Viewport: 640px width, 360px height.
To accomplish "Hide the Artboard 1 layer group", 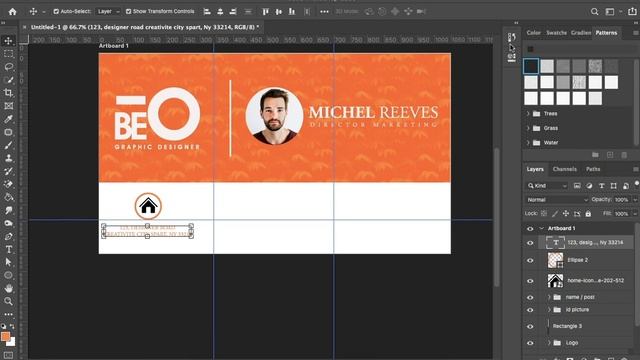I will (530, 229).
